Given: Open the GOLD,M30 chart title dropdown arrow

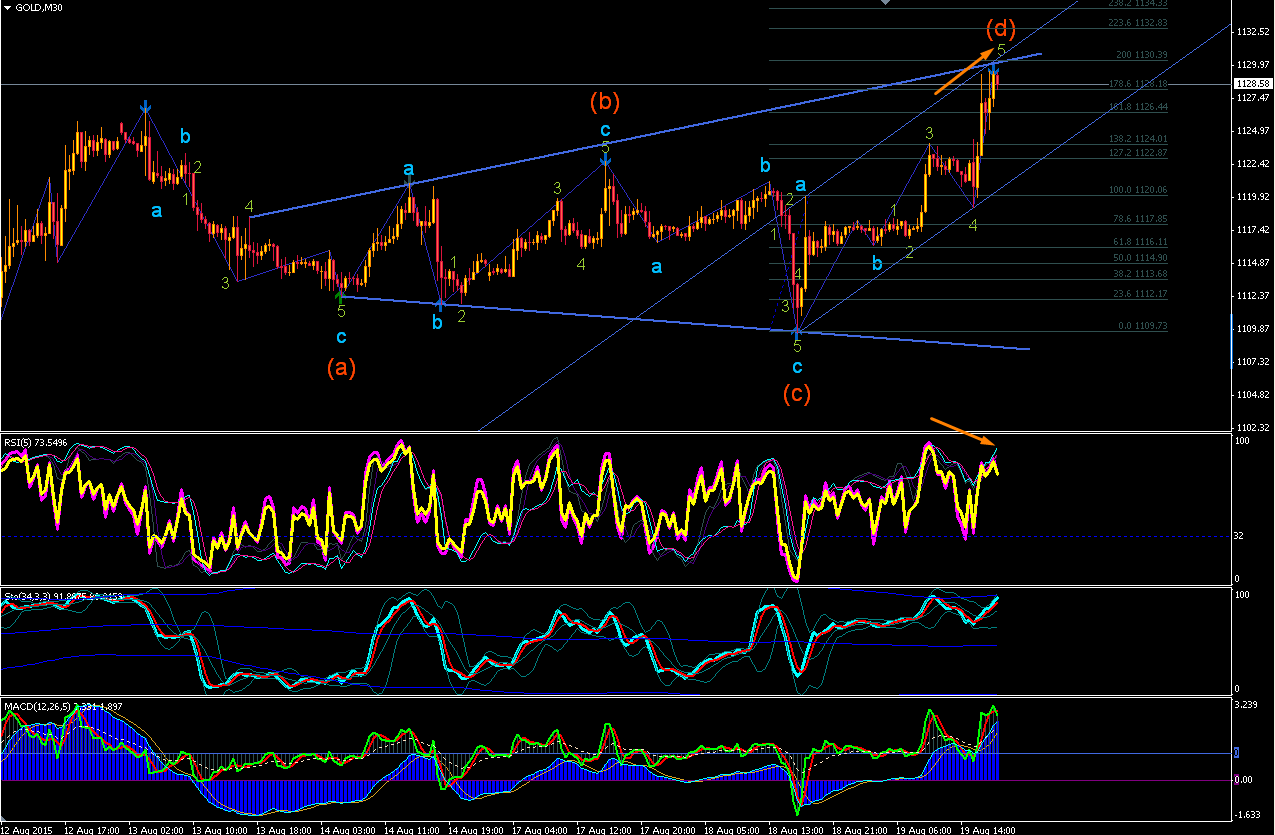Looking at the screenshot, I should click(x=8, y=9).
